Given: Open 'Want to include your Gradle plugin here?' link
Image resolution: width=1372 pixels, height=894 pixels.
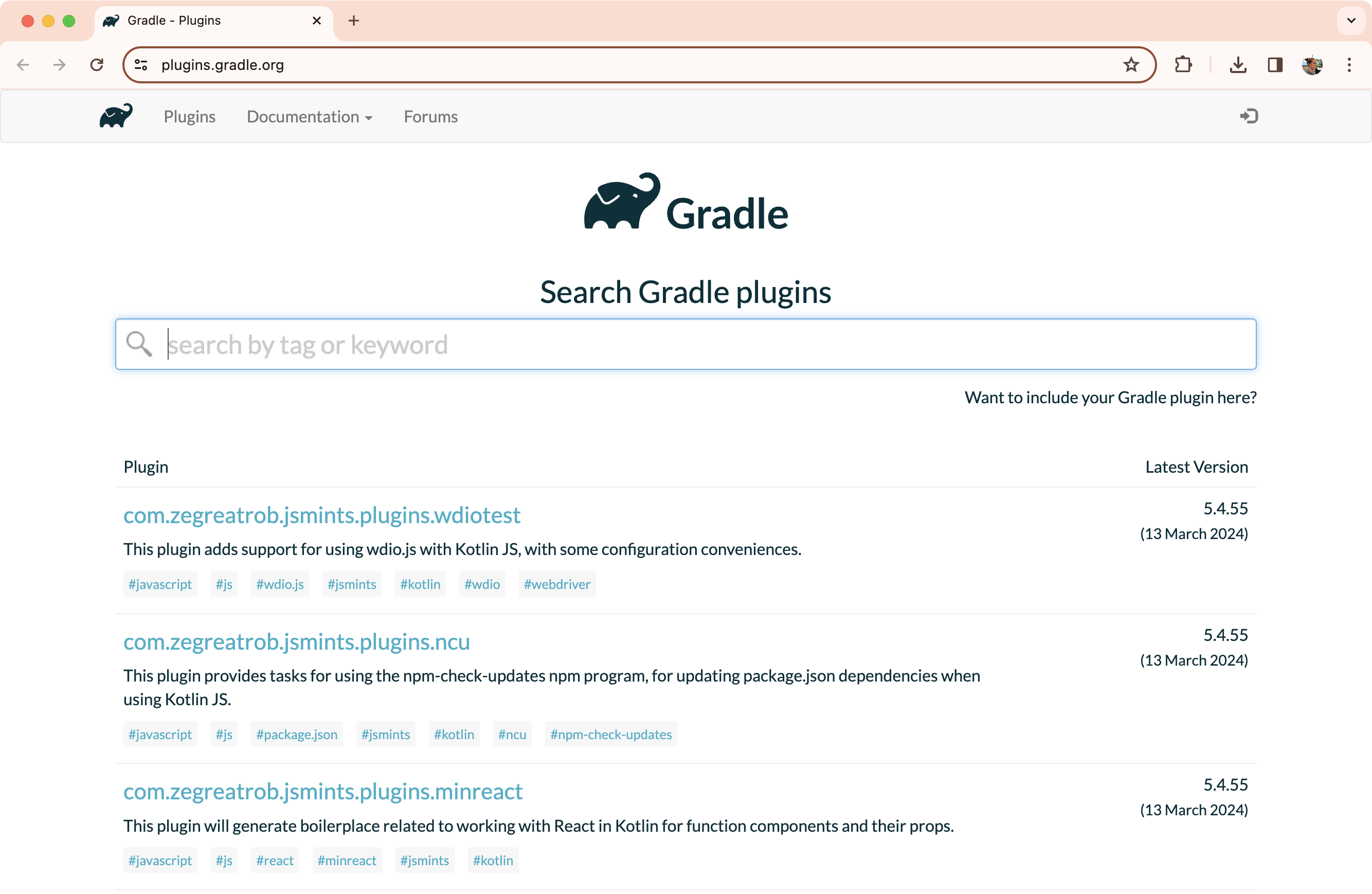Looking at the screenshot, I should click(1110, 398).
